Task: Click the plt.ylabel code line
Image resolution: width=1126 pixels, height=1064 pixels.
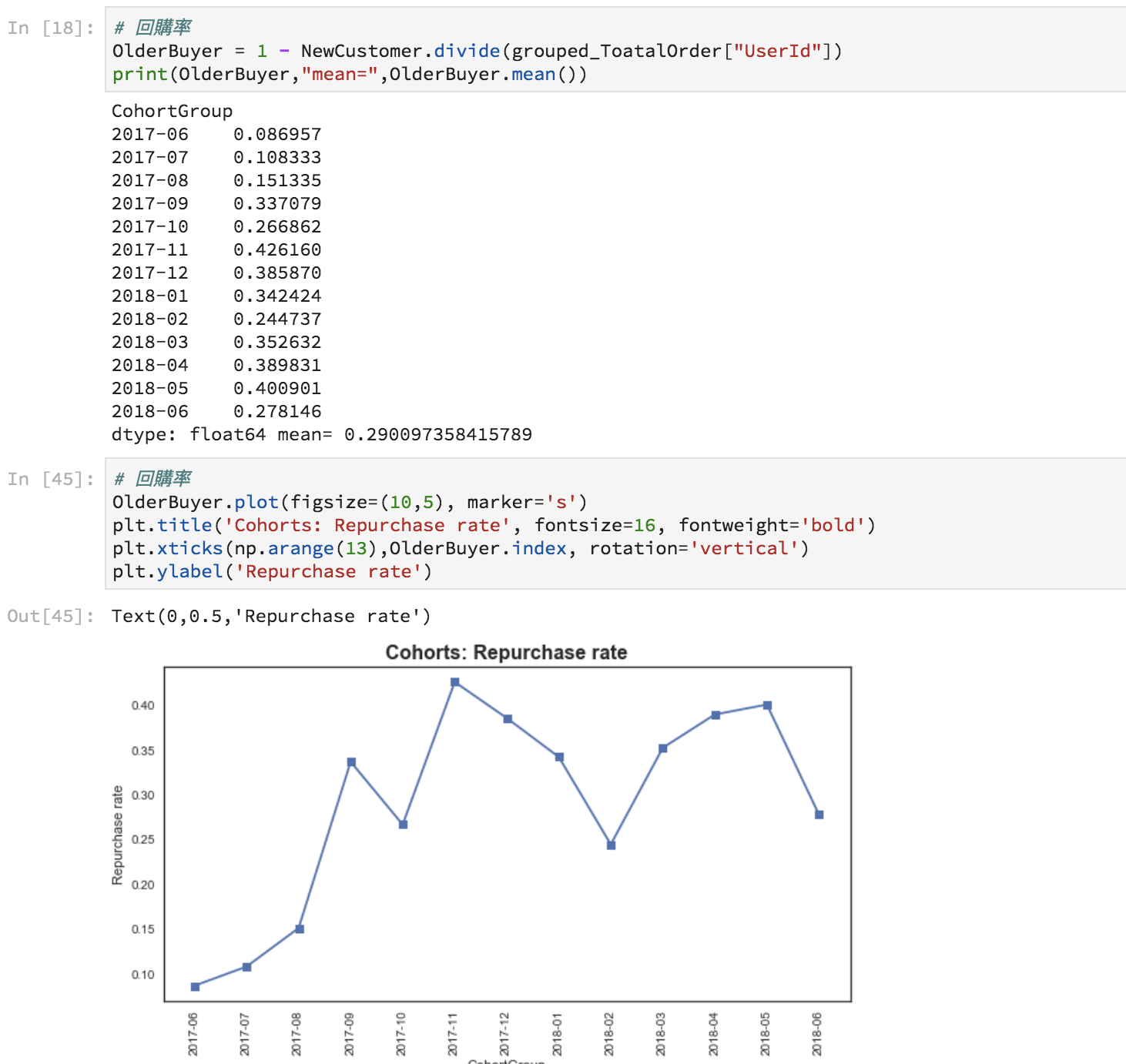Action: 272,571
